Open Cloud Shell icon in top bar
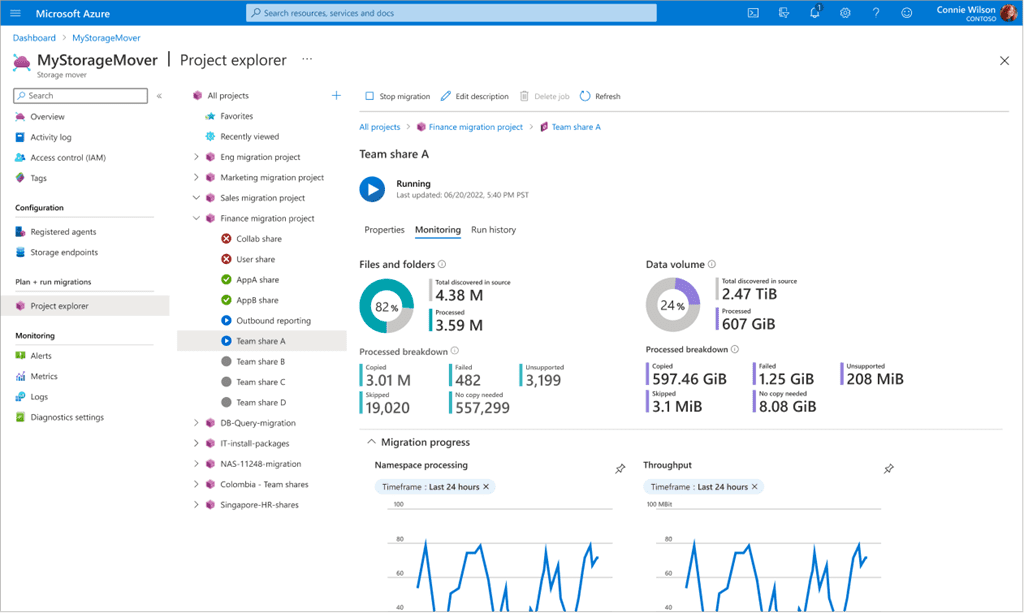Viewport: 1024px width, 613px height. [x=753, y=13]
